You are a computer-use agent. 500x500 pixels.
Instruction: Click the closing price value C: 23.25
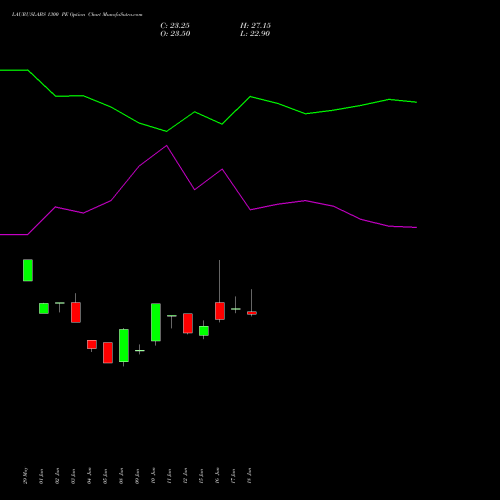[175, 26]
